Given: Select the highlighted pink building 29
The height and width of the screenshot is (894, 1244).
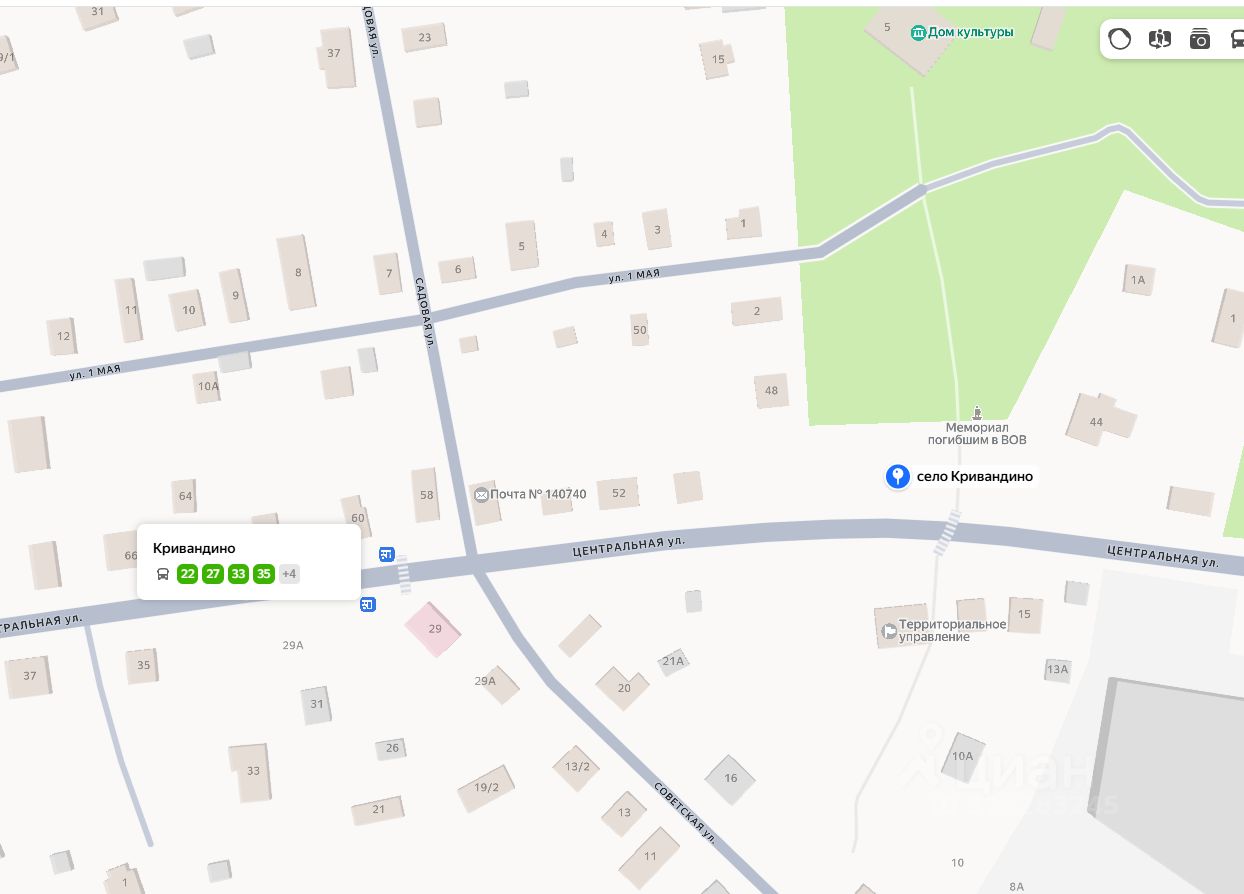Looking at the screenshot, I should pyautogui.click(x=434, y=629).
